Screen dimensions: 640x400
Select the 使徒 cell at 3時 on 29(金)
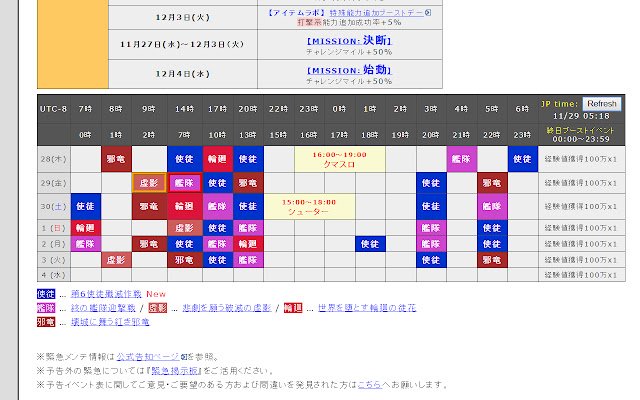click(x=431, y=183)
